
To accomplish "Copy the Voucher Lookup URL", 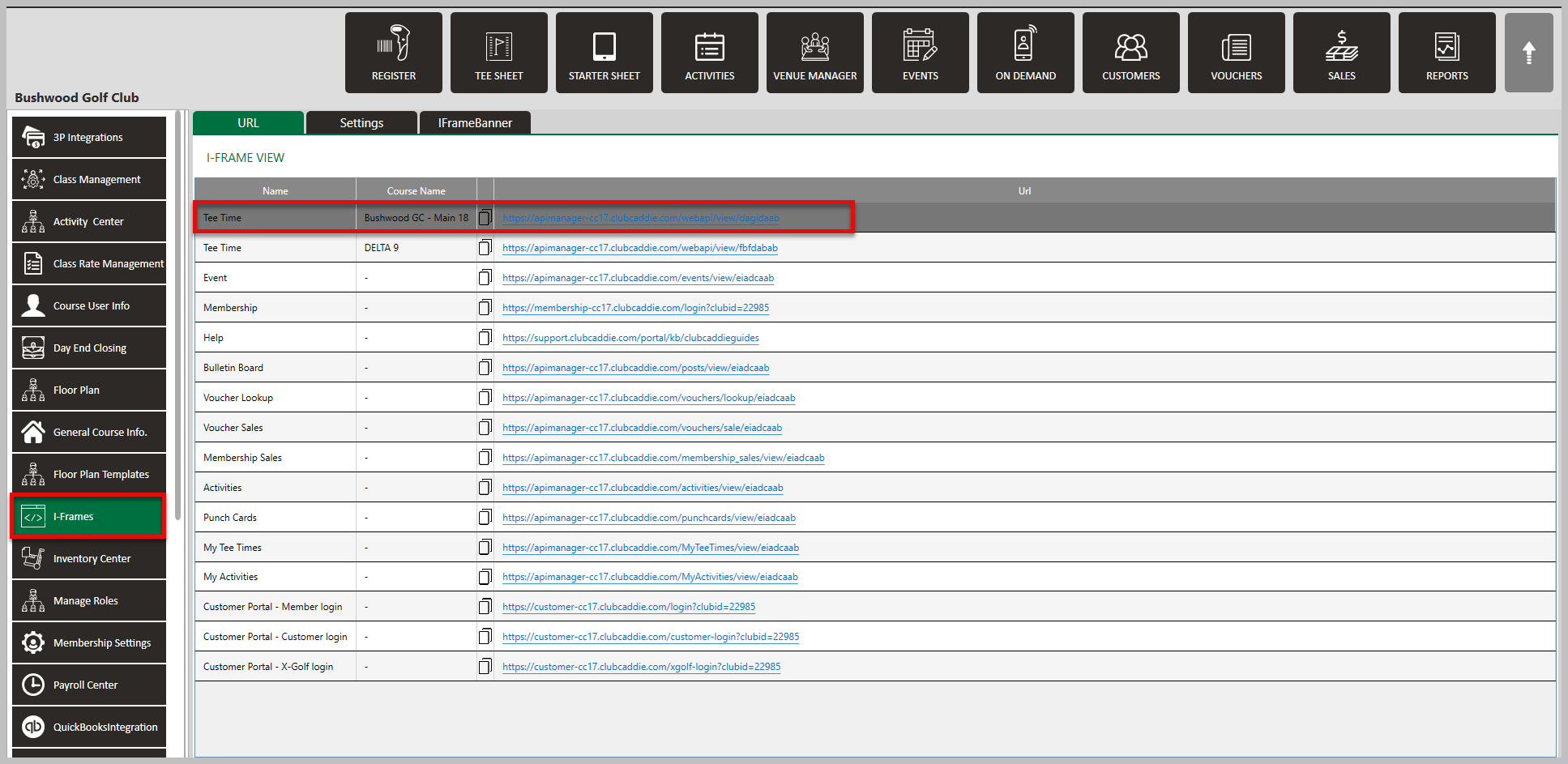I will click(485, 397).
